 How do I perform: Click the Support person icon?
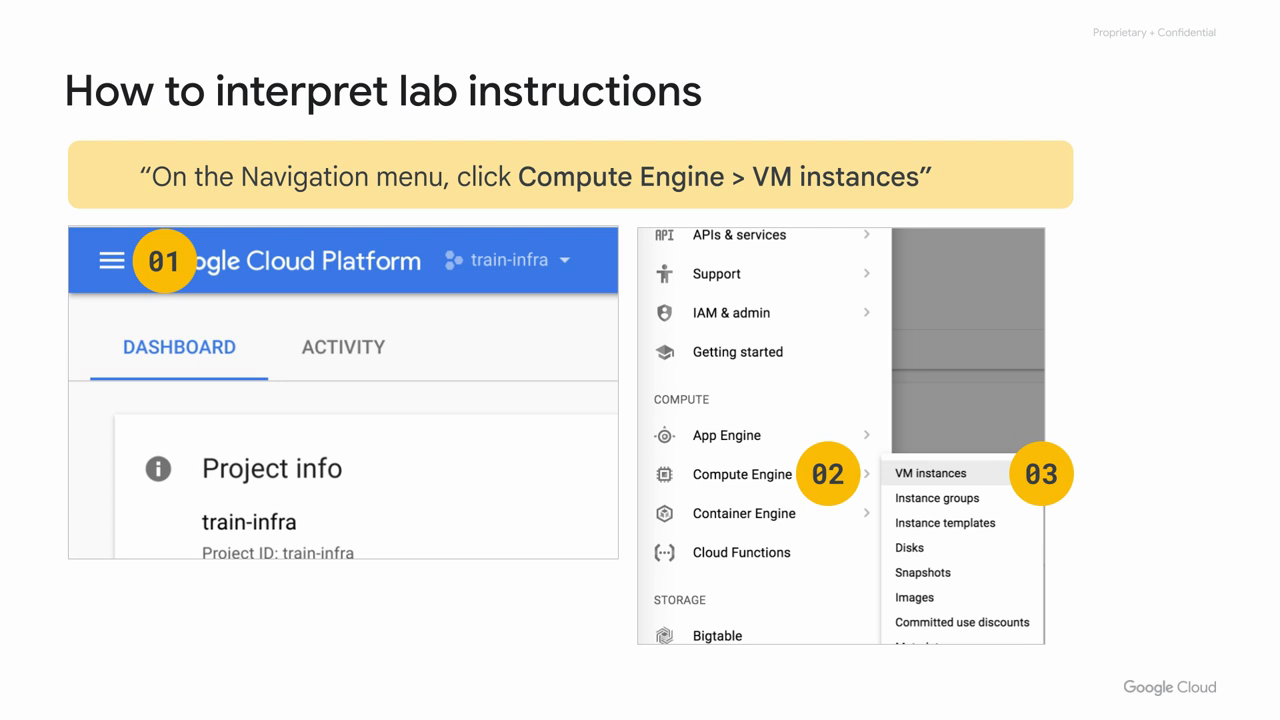664,274
